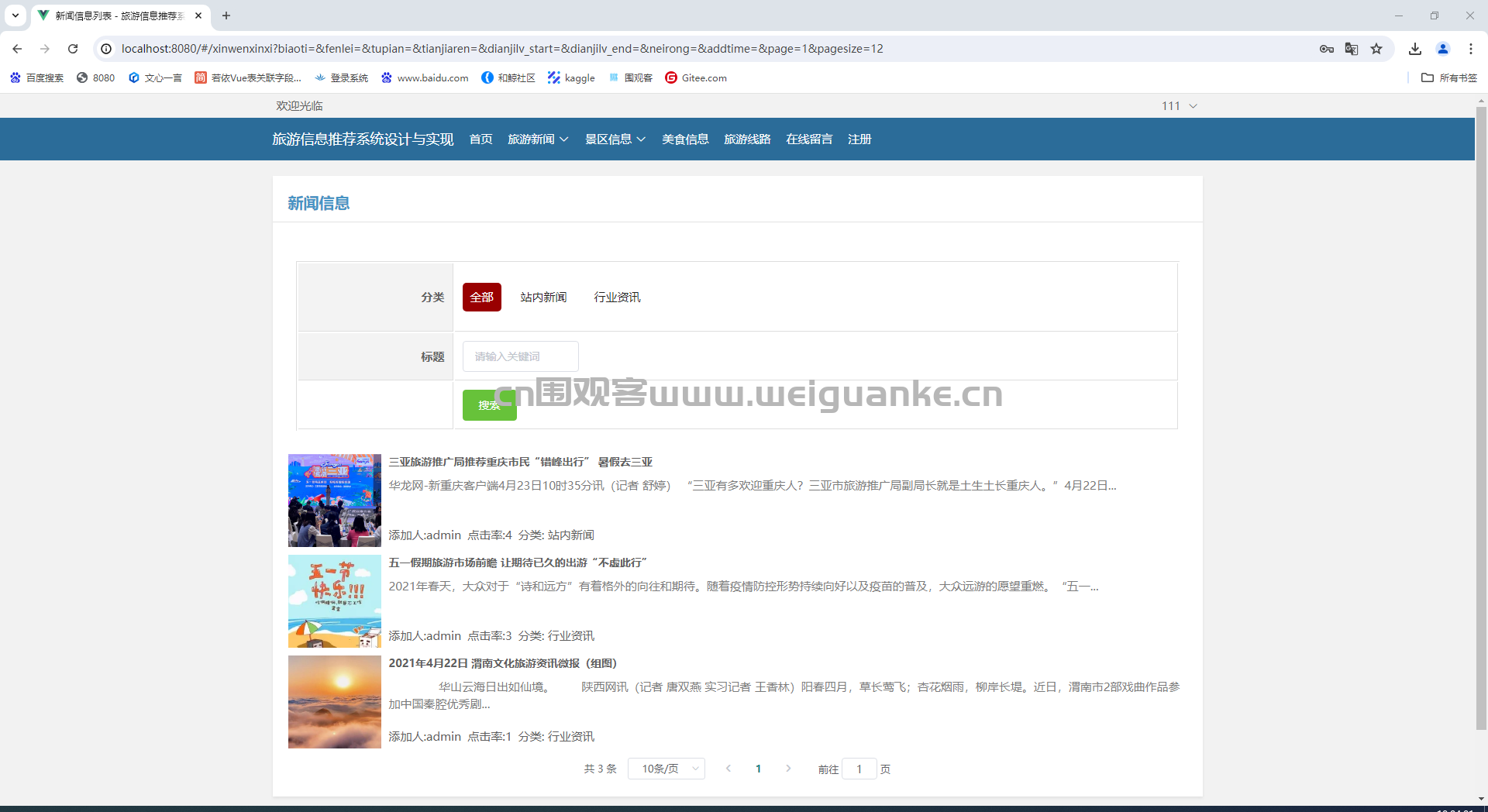Open the 注册 menu item
This screenshot has height=812, width=1488.
click(x=859, y=139)
